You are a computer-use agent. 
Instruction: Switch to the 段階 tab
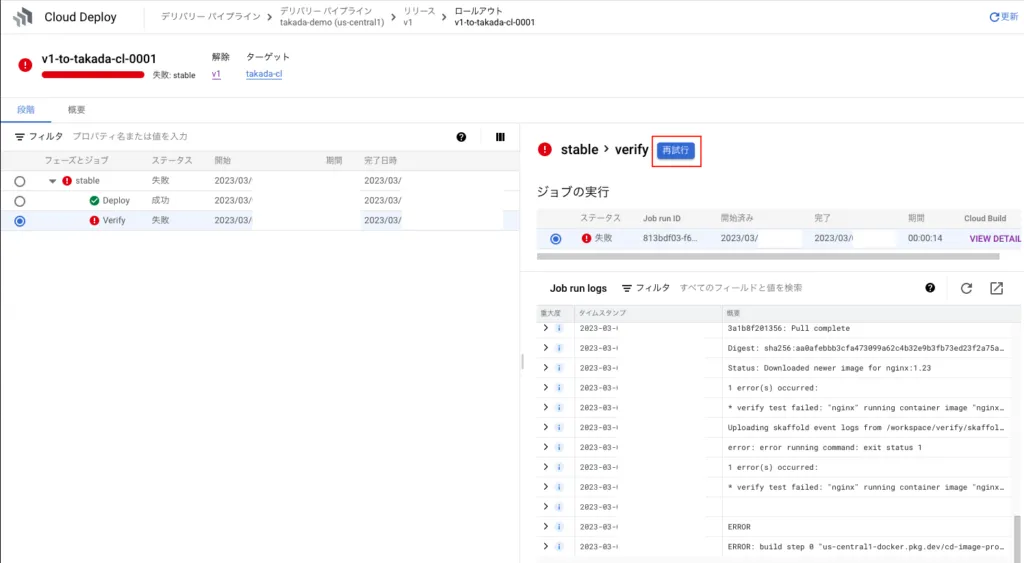point(25,110)
